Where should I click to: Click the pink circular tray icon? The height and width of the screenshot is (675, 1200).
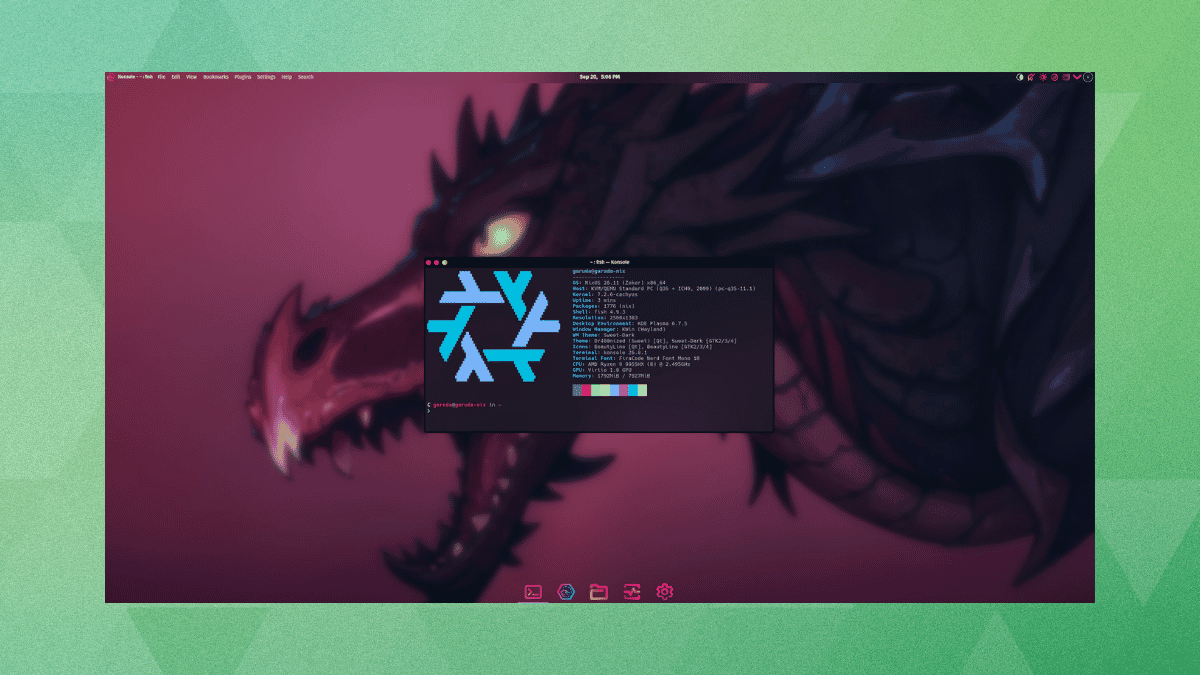pyautogui.click(x=1054, y=77)
